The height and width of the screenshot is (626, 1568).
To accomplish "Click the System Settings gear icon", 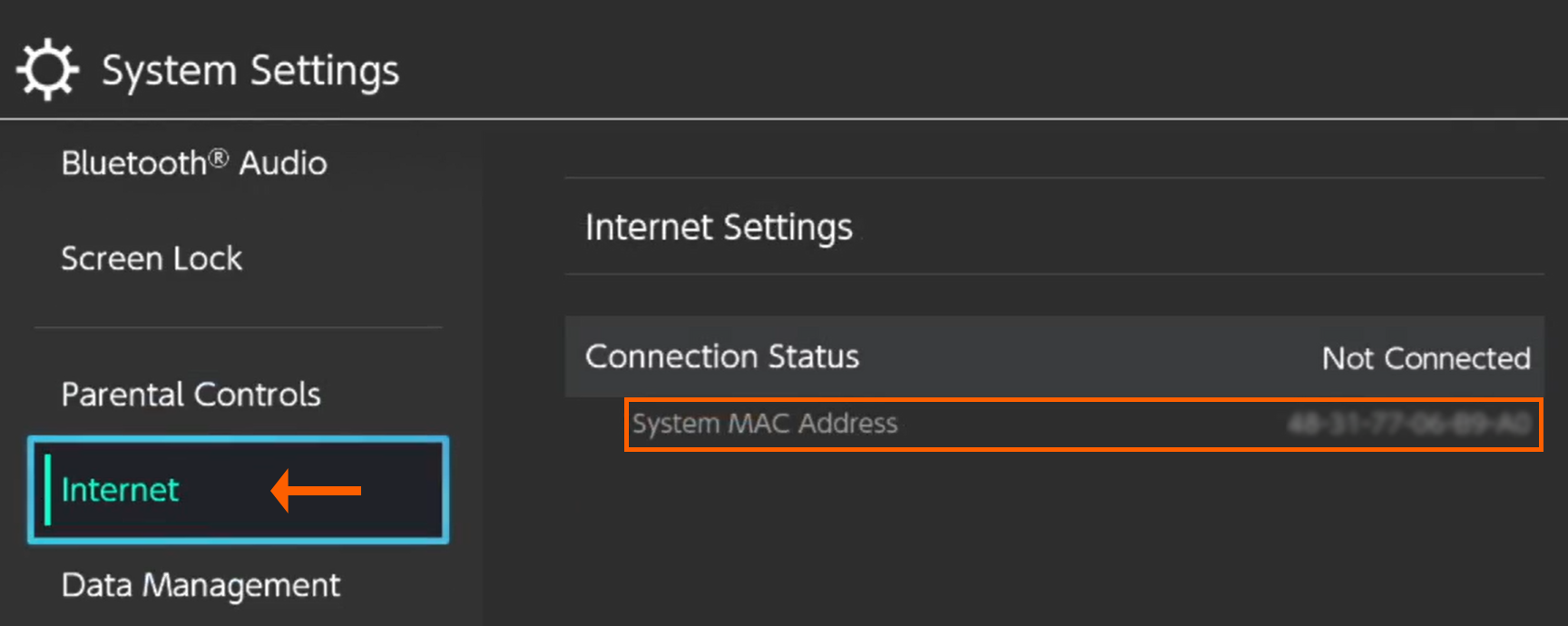I will (x=47, y=68).
